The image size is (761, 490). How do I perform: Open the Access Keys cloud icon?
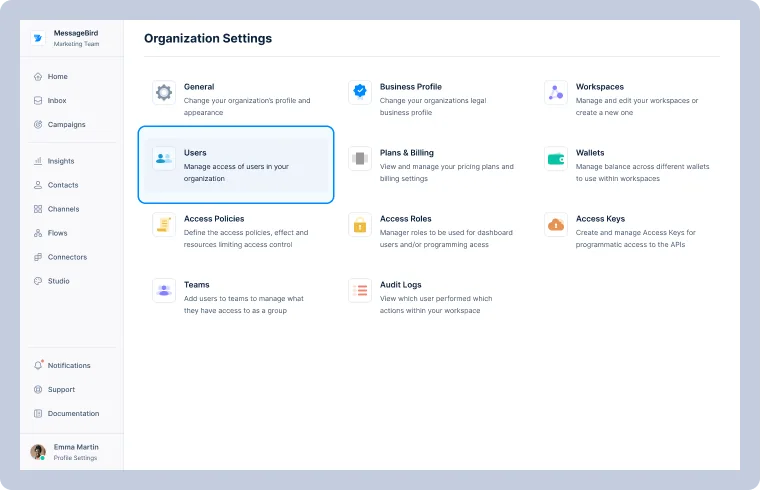[x=556, y=224]
